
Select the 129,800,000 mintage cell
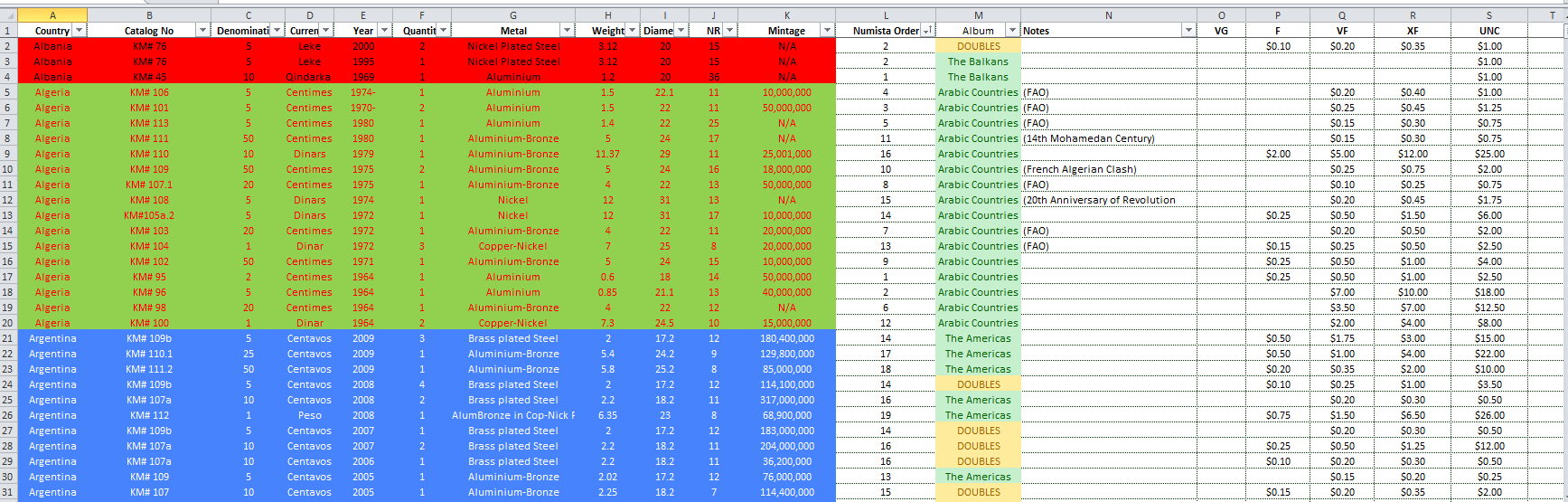(x=786, y=354)
